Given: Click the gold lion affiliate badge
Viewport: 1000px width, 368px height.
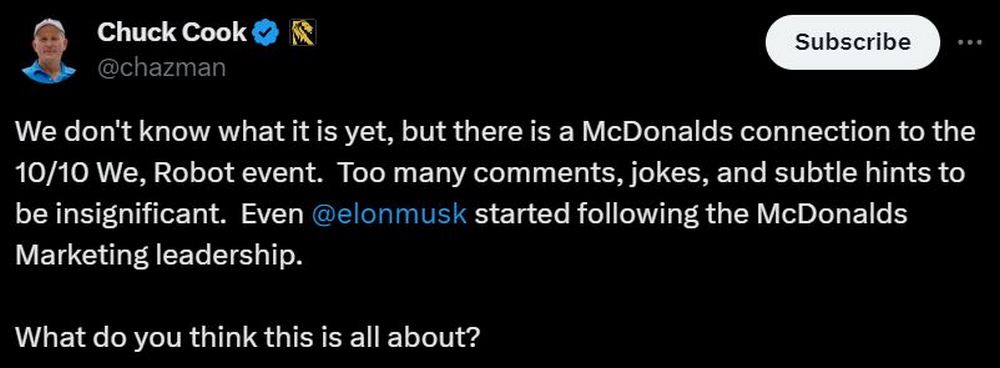Looking at the screenshot, I should [304, 33].
